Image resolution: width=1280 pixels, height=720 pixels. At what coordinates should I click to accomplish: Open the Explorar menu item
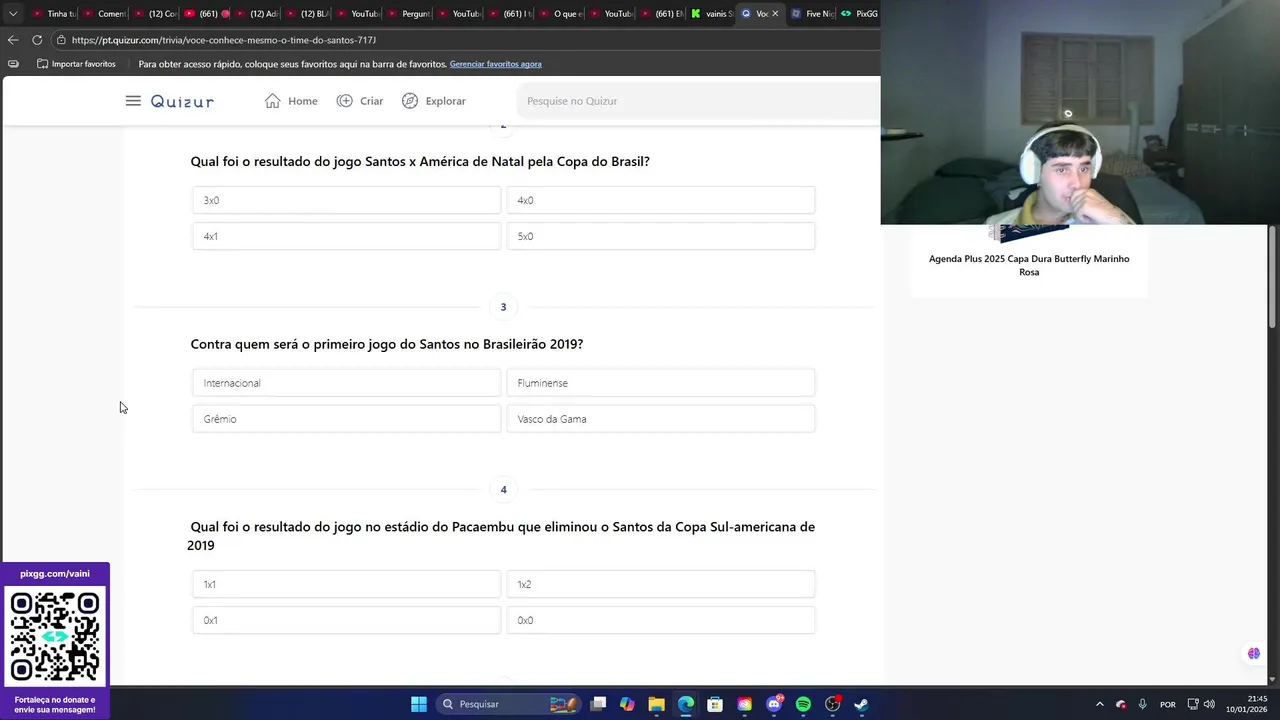434,101
